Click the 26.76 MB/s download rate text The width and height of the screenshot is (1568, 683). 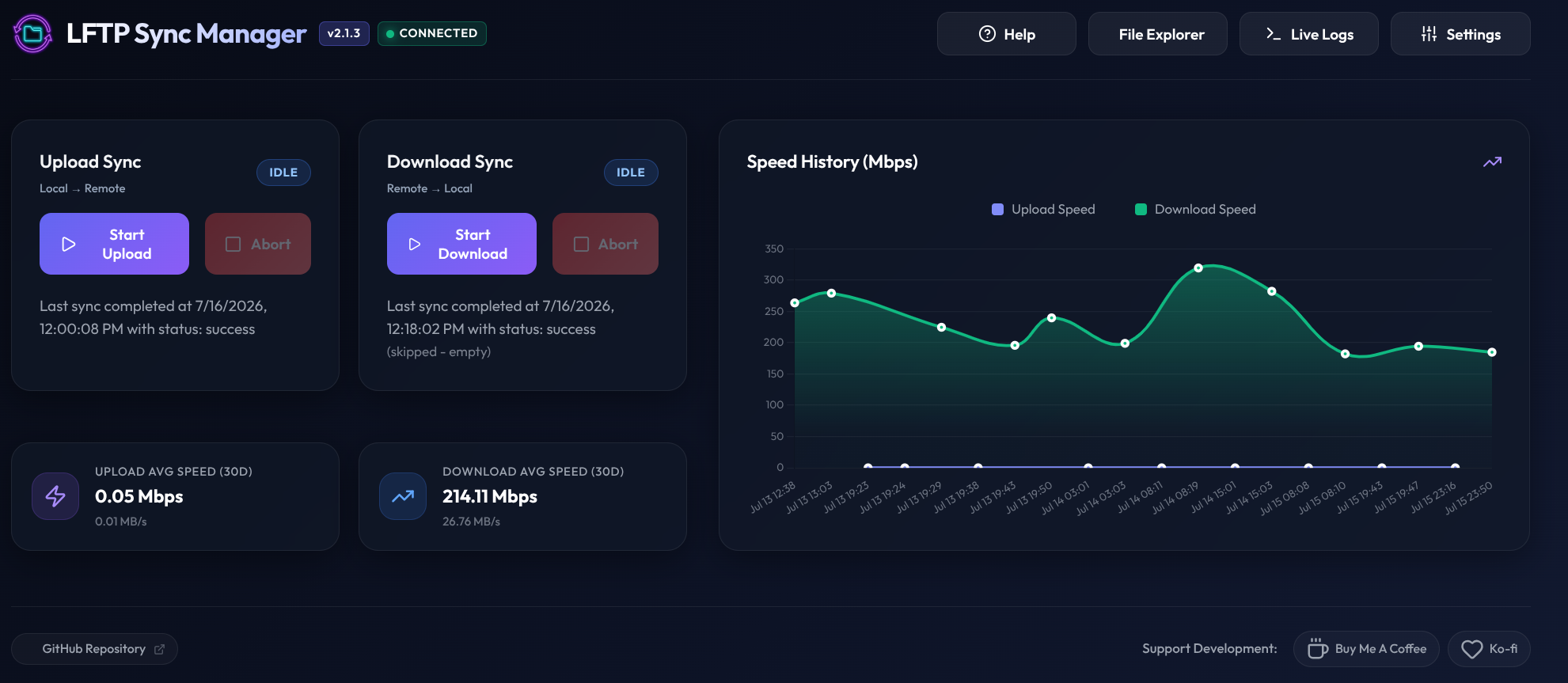coord(471,522)
